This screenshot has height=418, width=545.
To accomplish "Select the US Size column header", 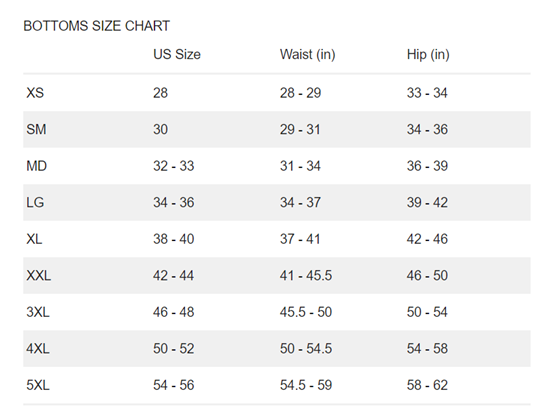I will [177, 55].
